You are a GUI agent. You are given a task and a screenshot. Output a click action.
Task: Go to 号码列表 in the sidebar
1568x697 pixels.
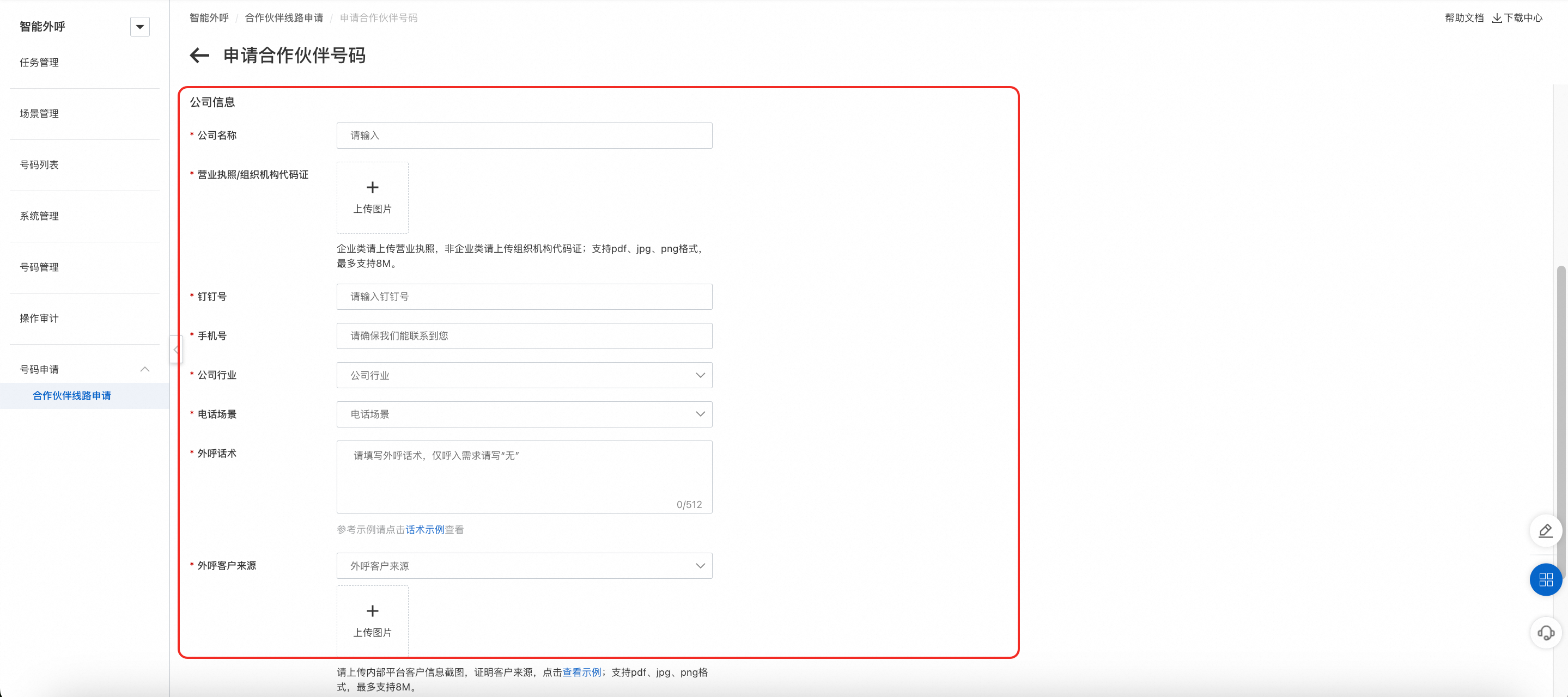click(39, 165)
